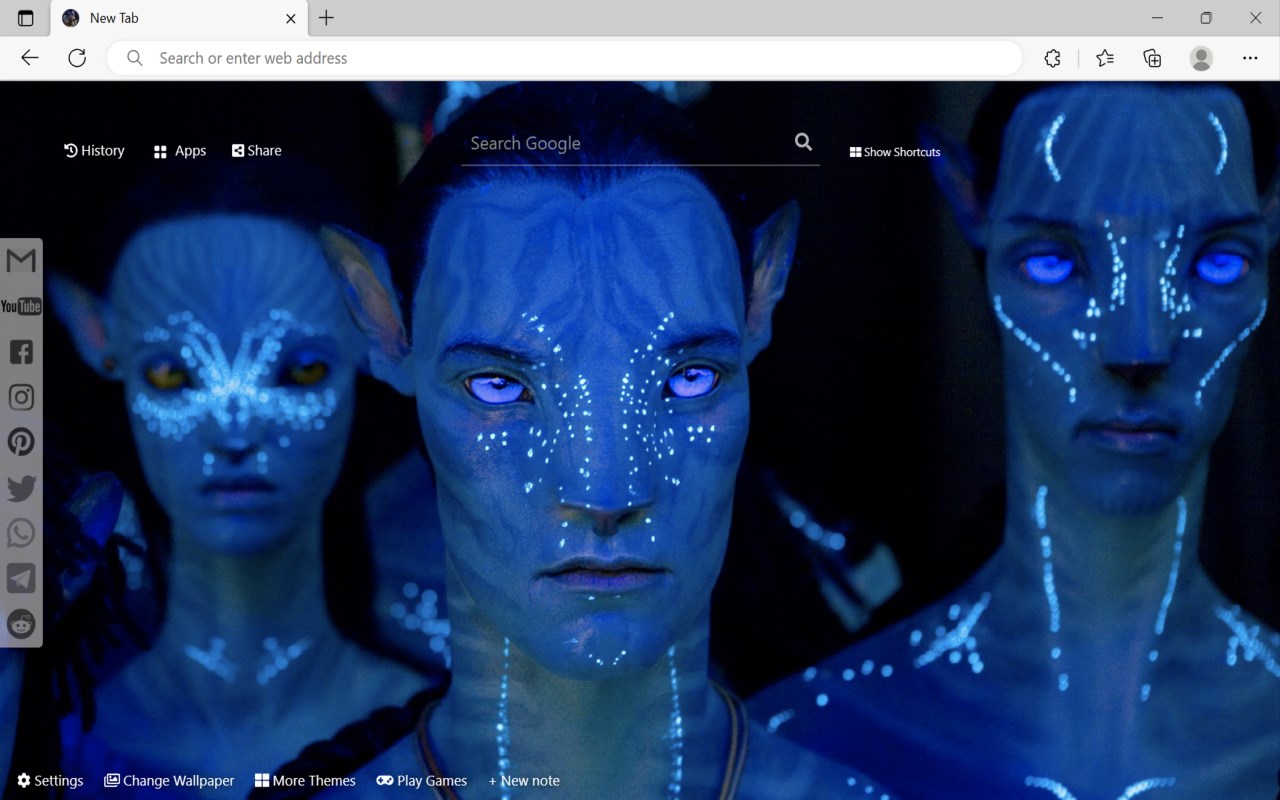Refresh the current page

pyautogui.click(x=77, y=58)
